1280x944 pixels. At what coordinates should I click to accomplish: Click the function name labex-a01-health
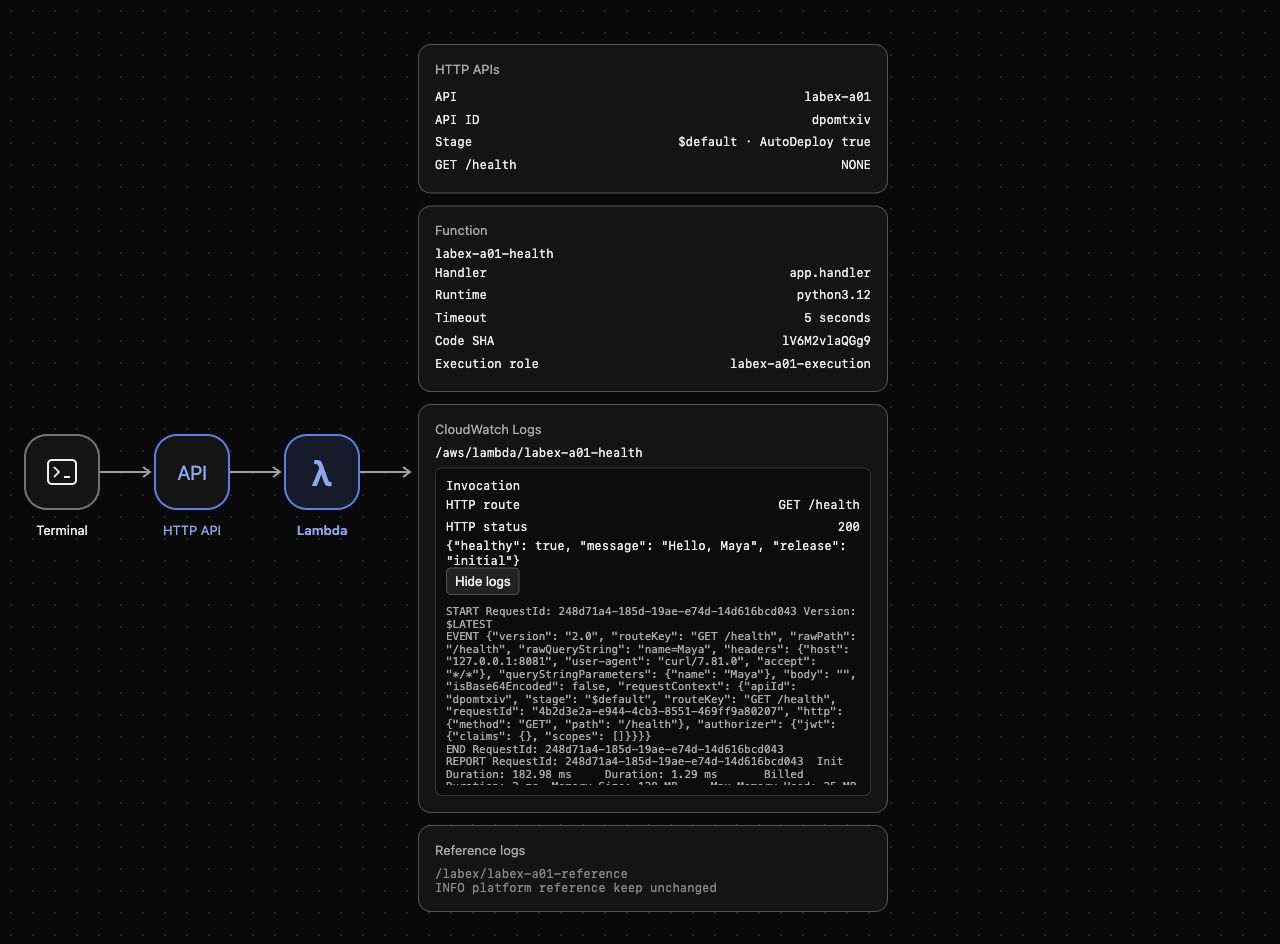(x=494, y=254)
